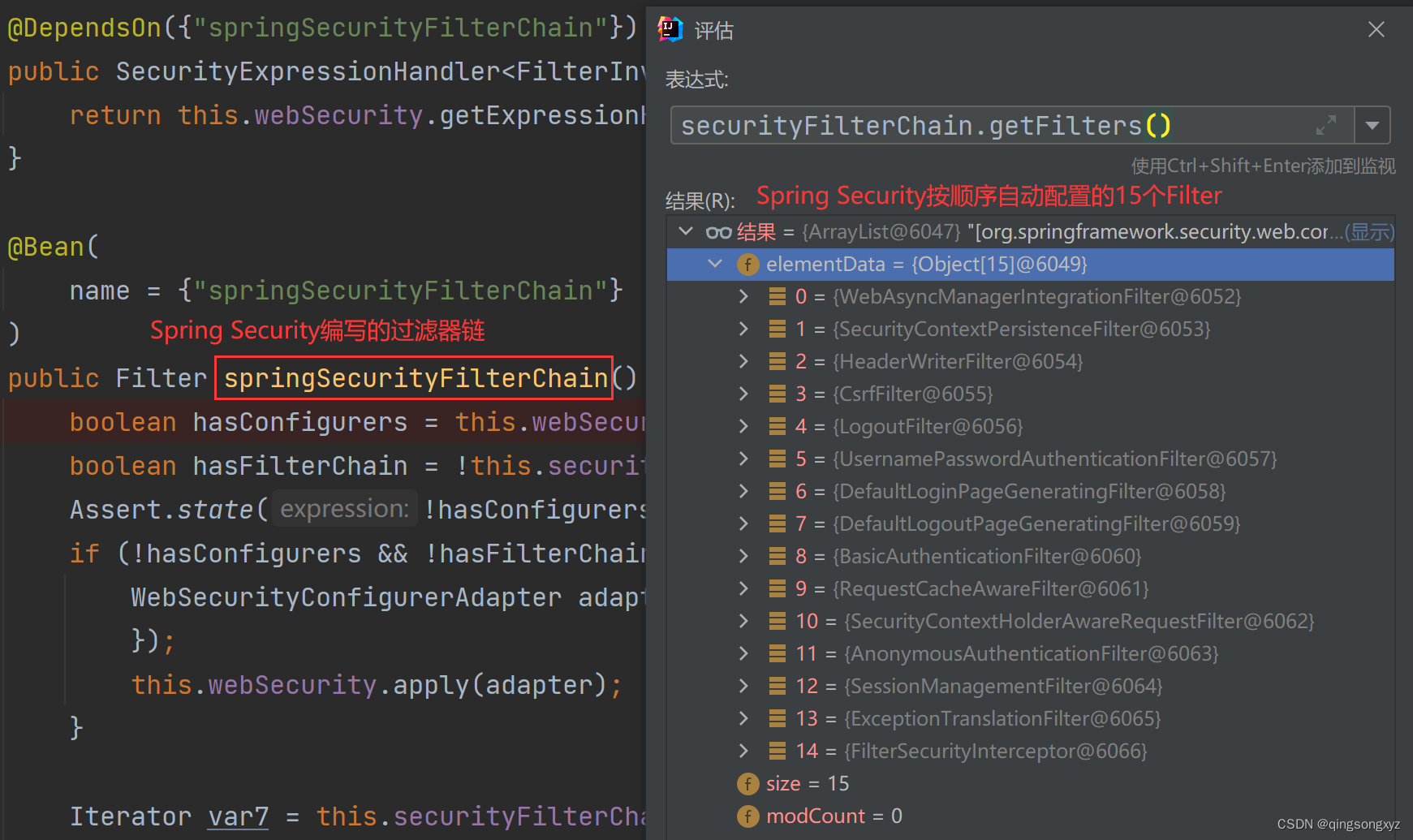Select the LogoutFilter@6056 row text
1413x840 pixels.
point(909,426)
